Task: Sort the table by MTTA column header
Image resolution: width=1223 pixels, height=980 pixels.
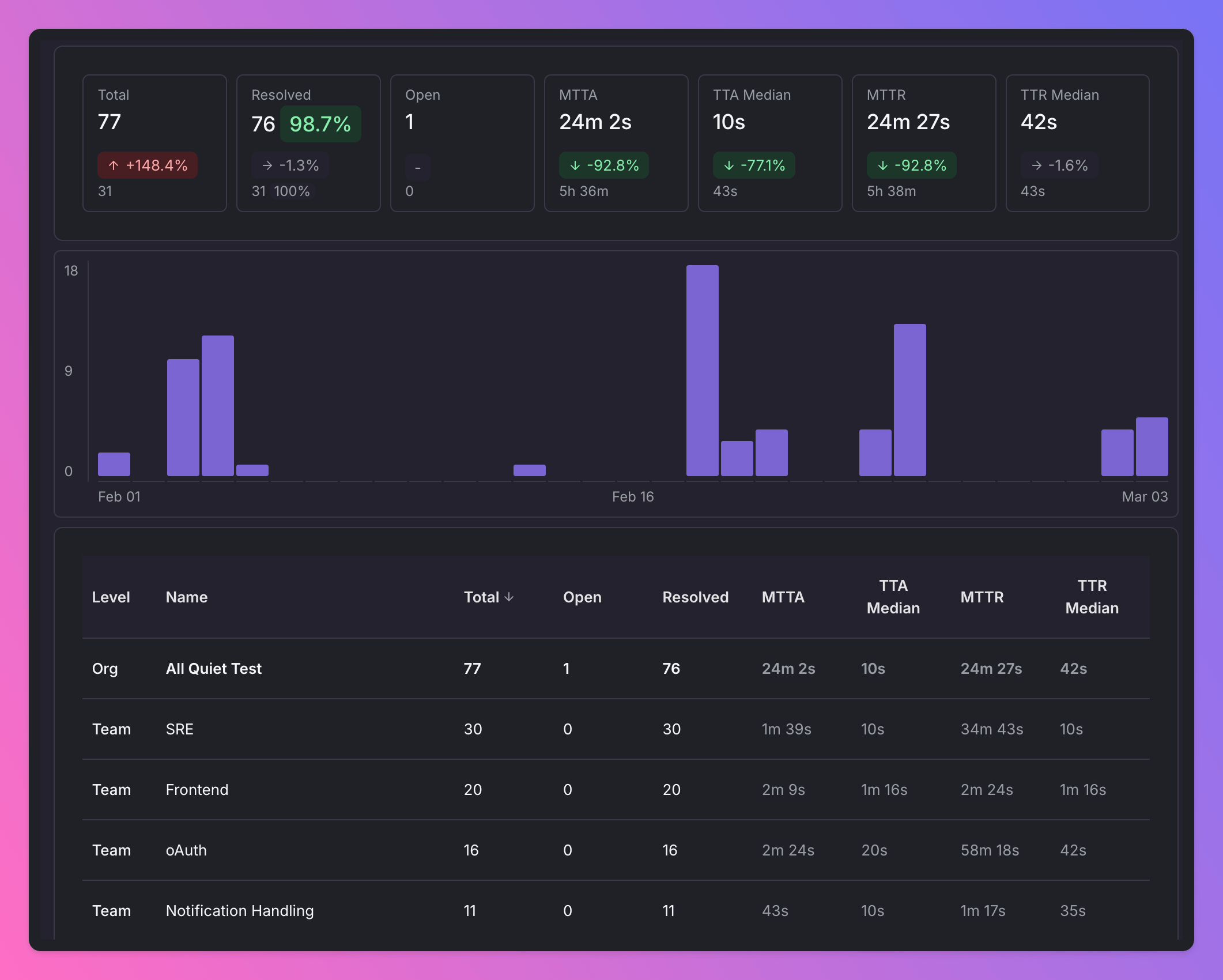Action: [784, 597]
